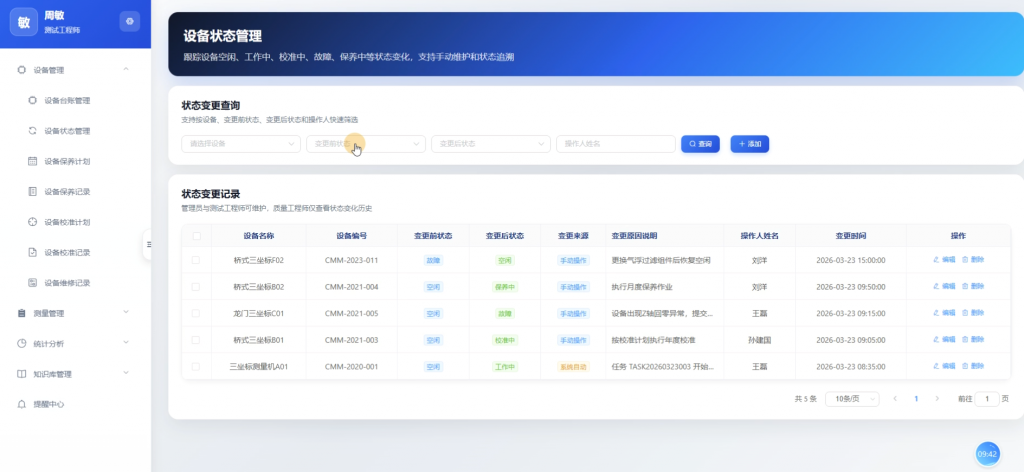The width and height of the screenshot is (1024, 472).
Task: Check the 龙门三坐标C01 row checkbox
Action: tap(196, 313)
